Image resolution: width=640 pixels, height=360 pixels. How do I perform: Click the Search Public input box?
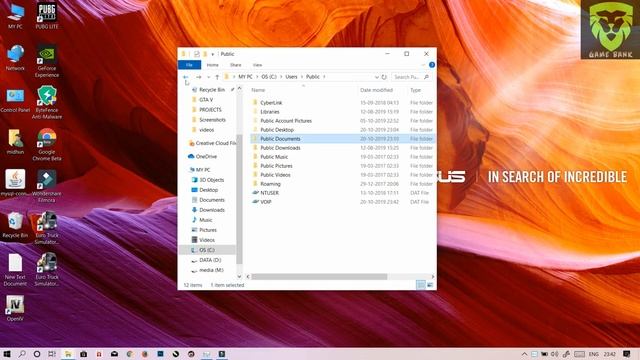(411, 77)
